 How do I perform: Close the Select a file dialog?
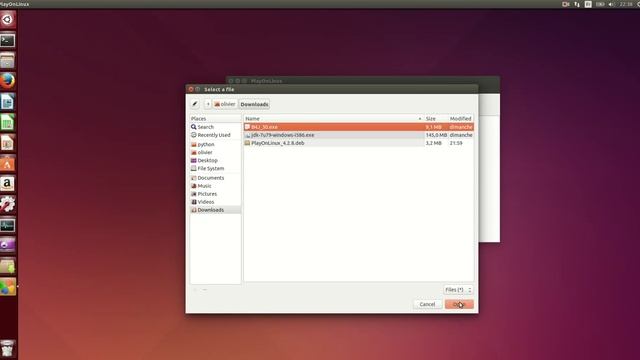click(191, 89)
